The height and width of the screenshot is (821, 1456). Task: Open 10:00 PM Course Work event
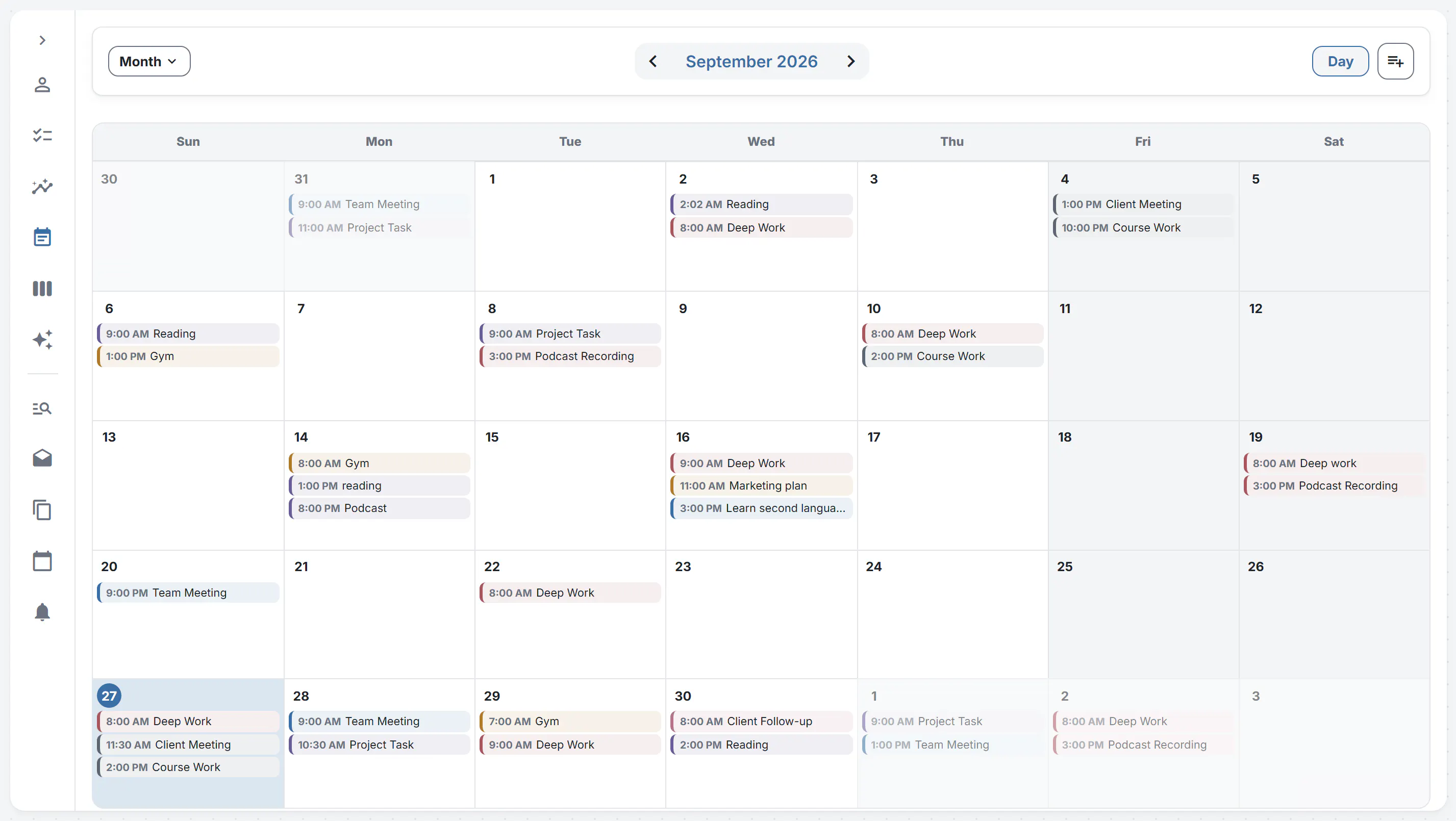[1143, 228]
